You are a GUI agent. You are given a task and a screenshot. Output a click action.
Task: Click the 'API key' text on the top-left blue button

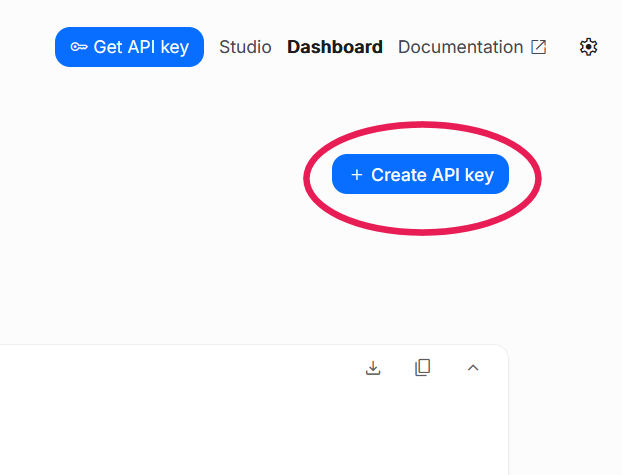pos(156,47)
